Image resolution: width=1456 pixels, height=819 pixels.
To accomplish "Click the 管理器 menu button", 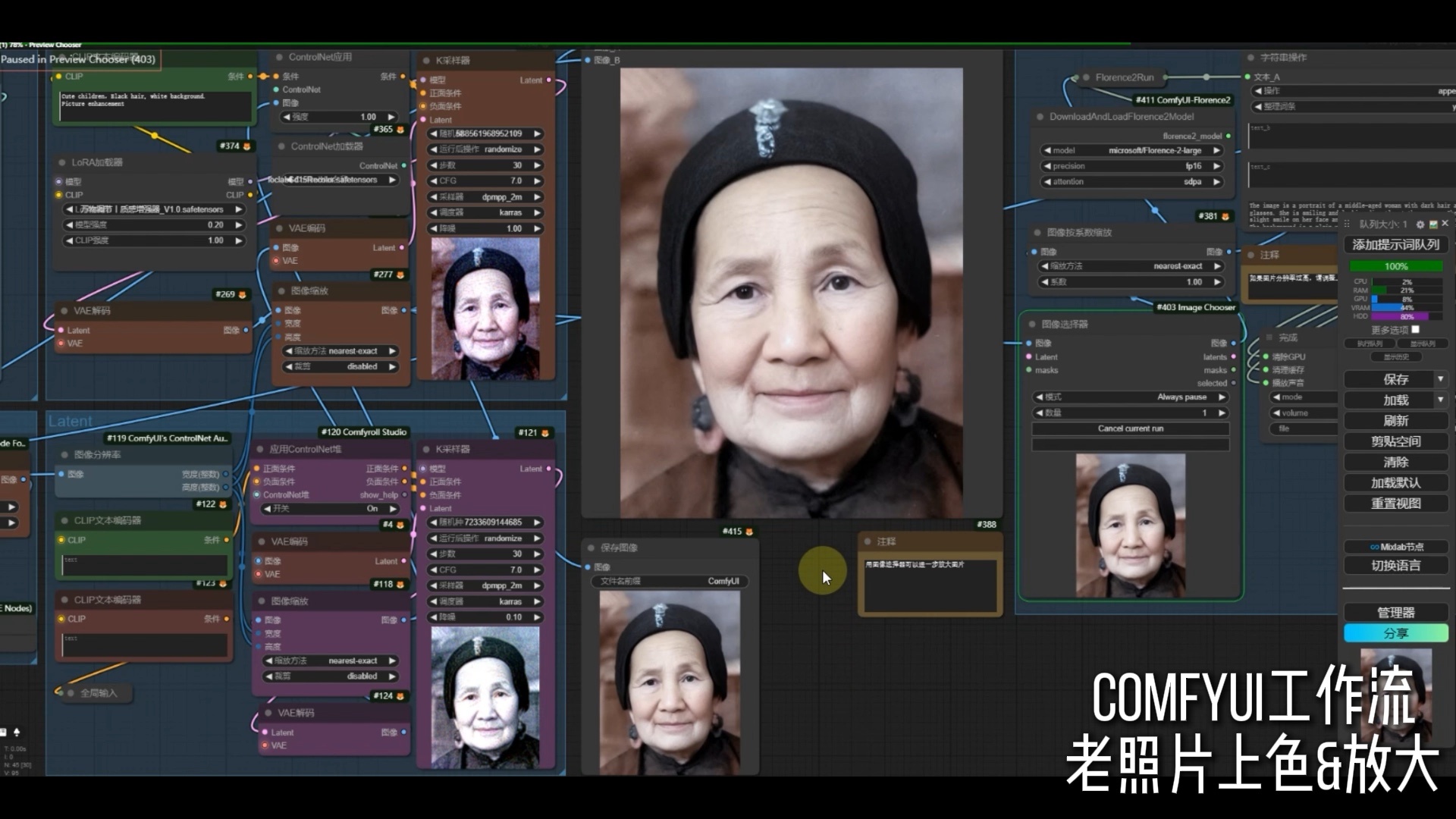I will (x=1395, y=613).
